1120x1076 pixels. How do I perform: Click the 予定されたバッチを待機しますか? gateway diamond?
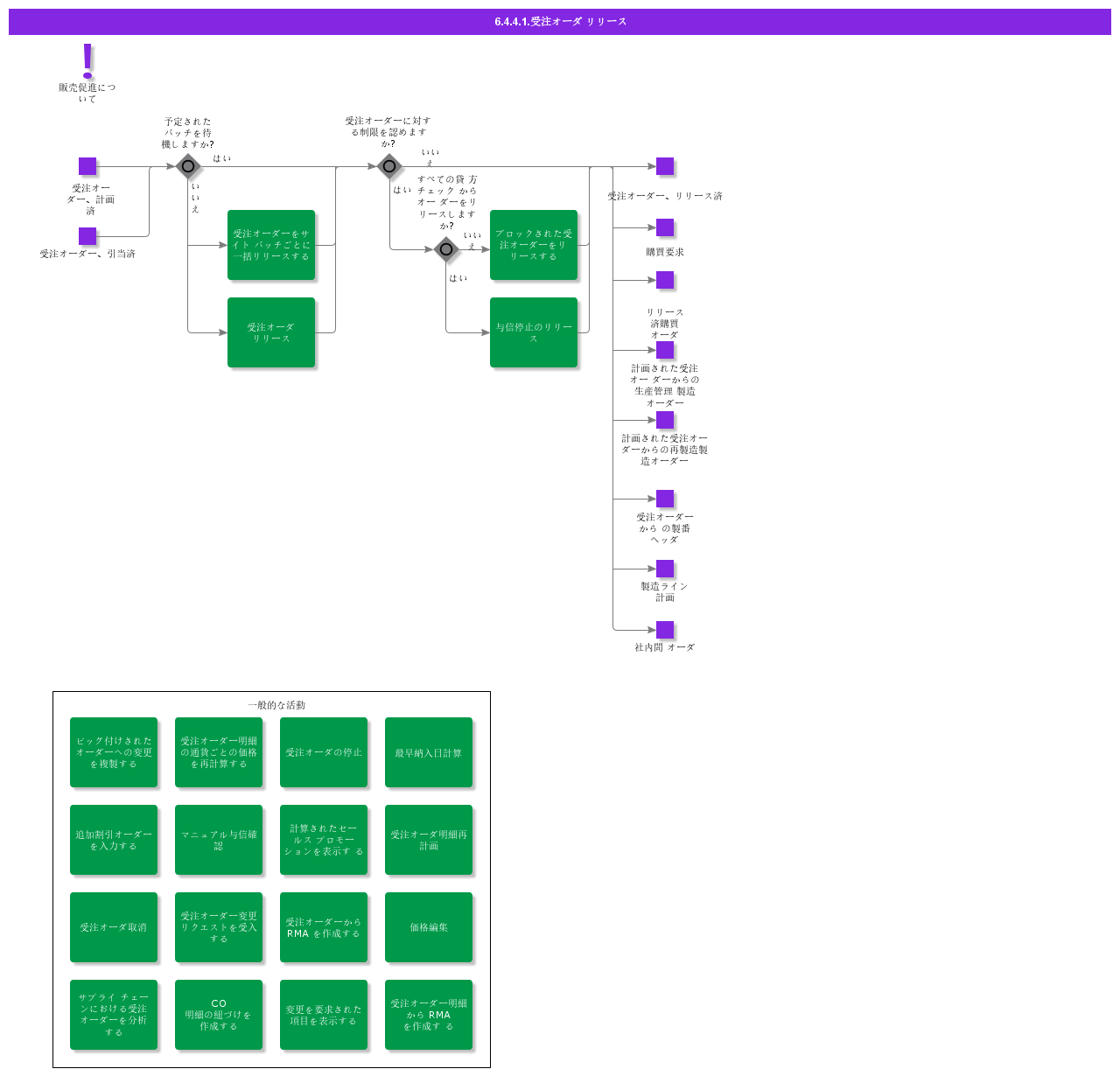188,166
